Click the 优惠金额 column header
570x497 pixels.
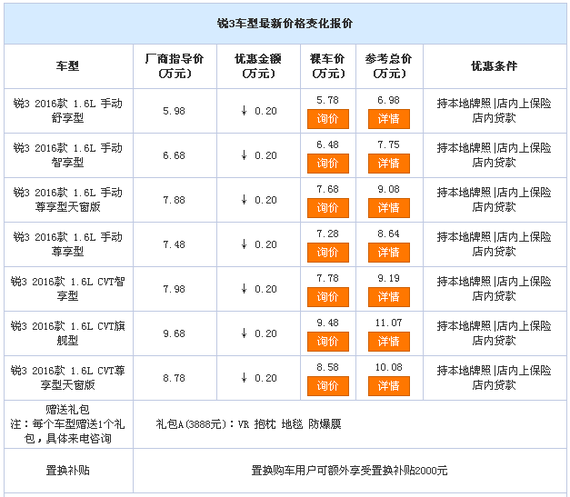pos(258,66)
